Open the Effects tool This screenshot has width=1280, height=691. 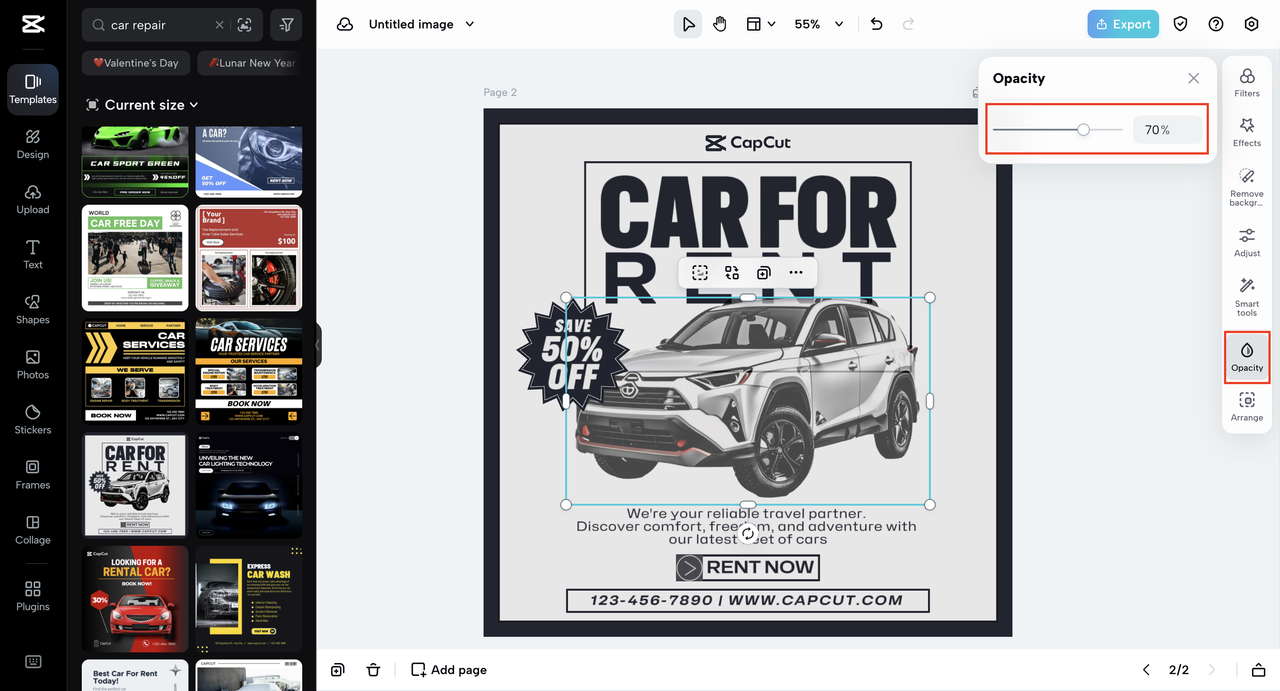coord(1247,132)
